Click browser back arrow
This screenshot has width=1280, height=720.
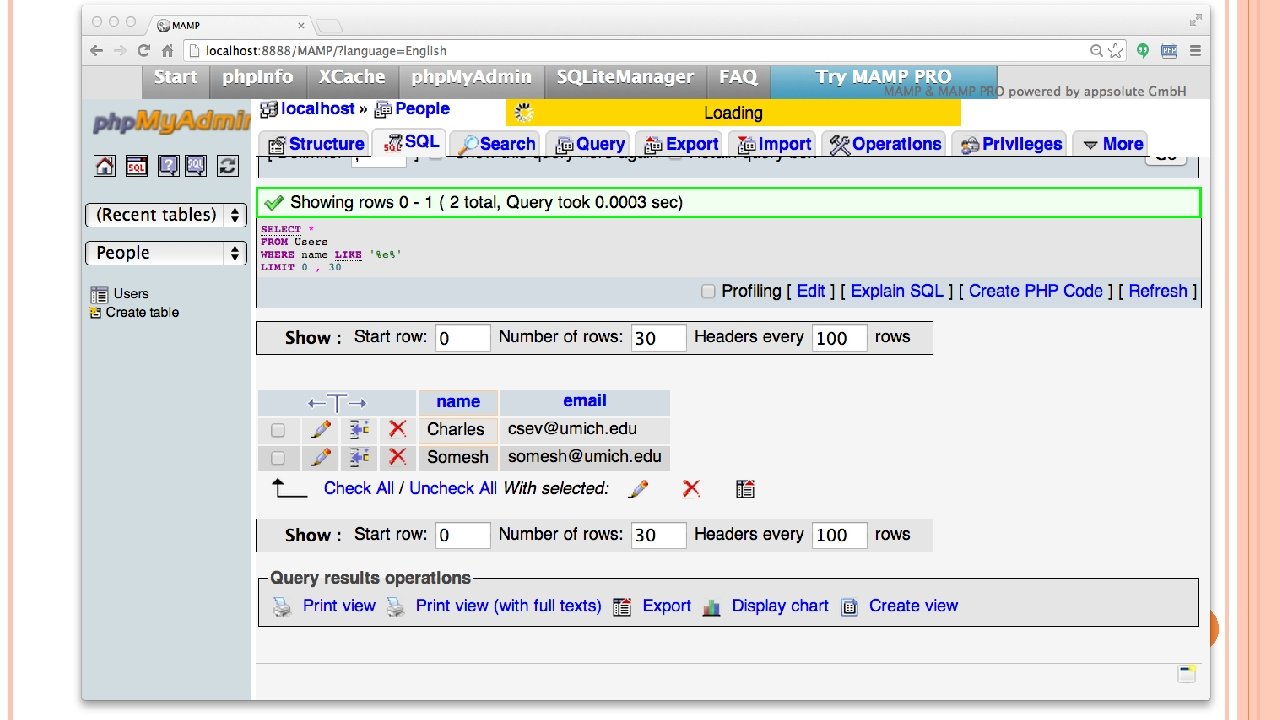97,50
